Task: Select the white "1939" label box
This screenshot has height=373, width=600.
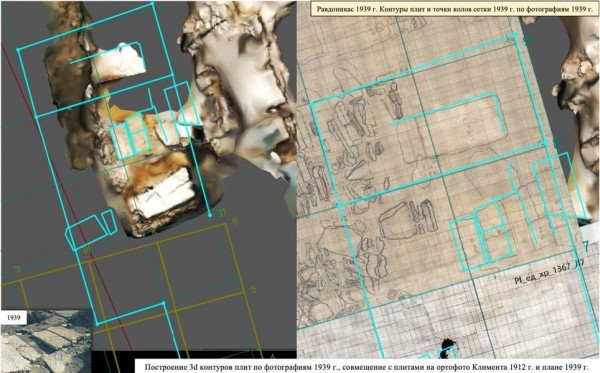Action: tap(13, 318)
